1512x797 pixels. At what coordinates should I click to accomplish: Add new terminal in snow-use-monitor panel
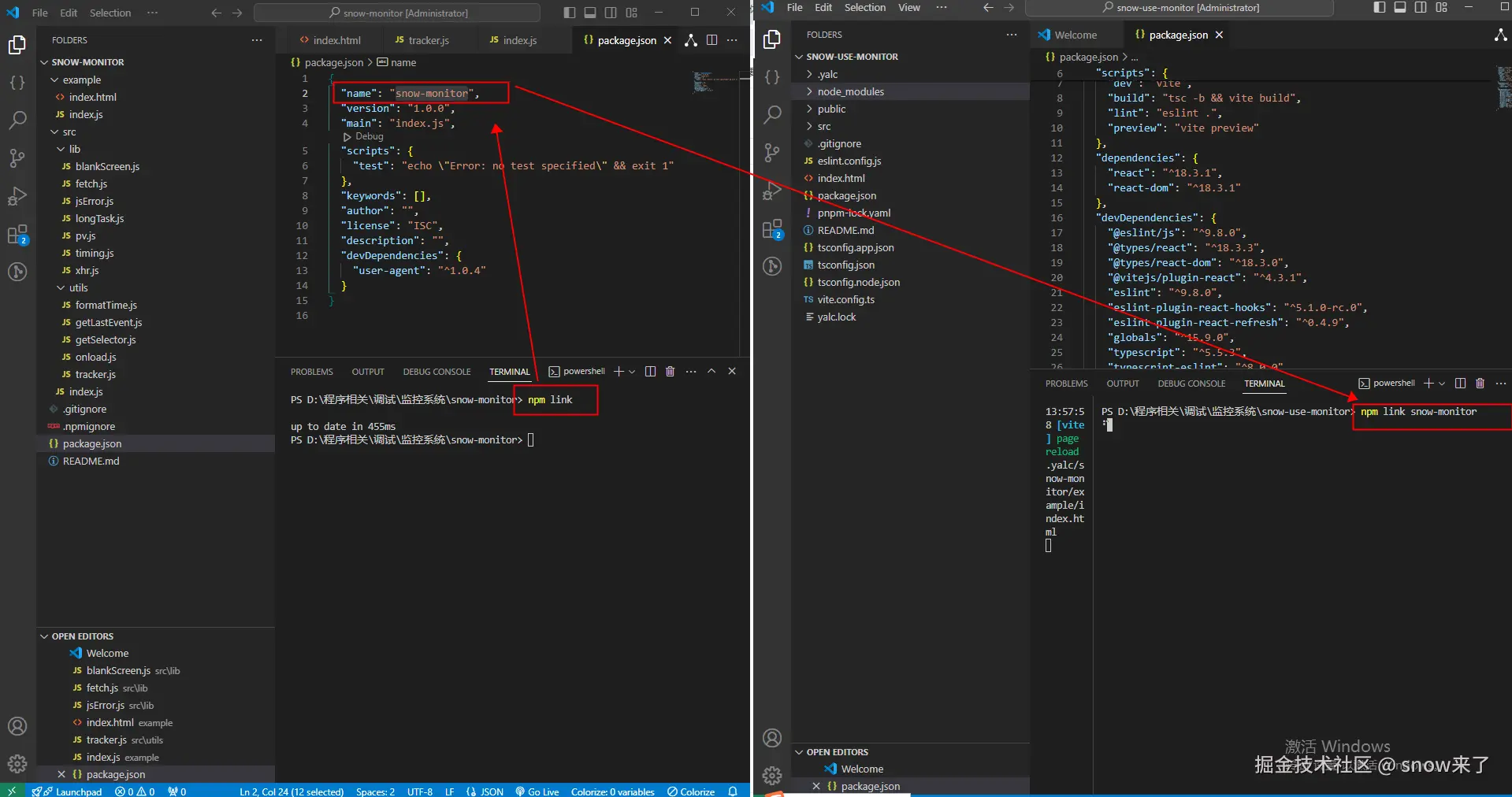(1428, 384)
